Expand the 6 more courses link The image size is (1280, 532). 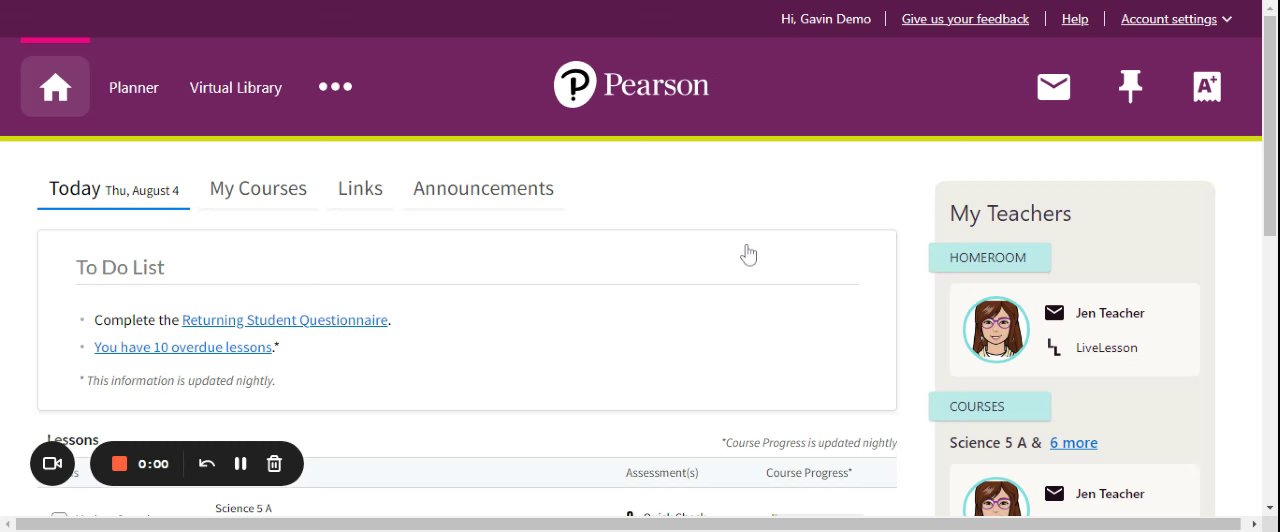click(1073, 443)
